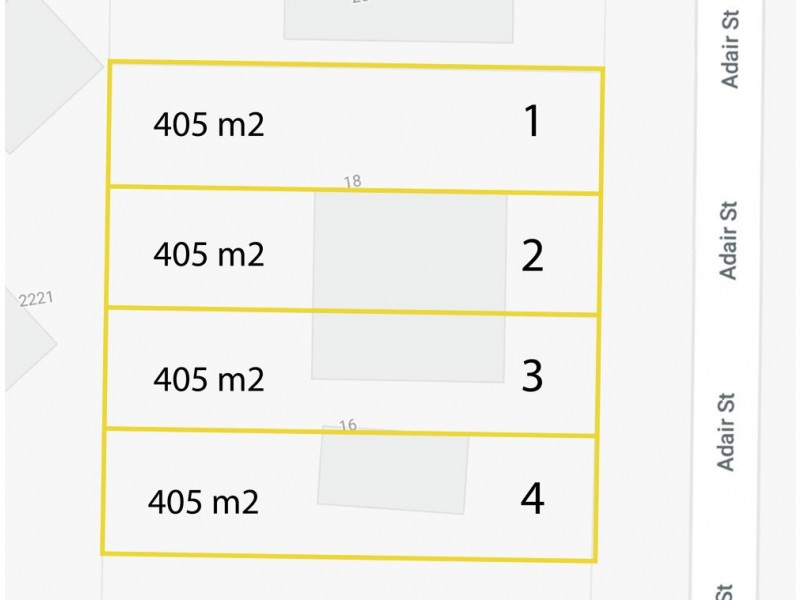
Task: Select the 405 m2 text in lot 2
Action: click(209, 255)
